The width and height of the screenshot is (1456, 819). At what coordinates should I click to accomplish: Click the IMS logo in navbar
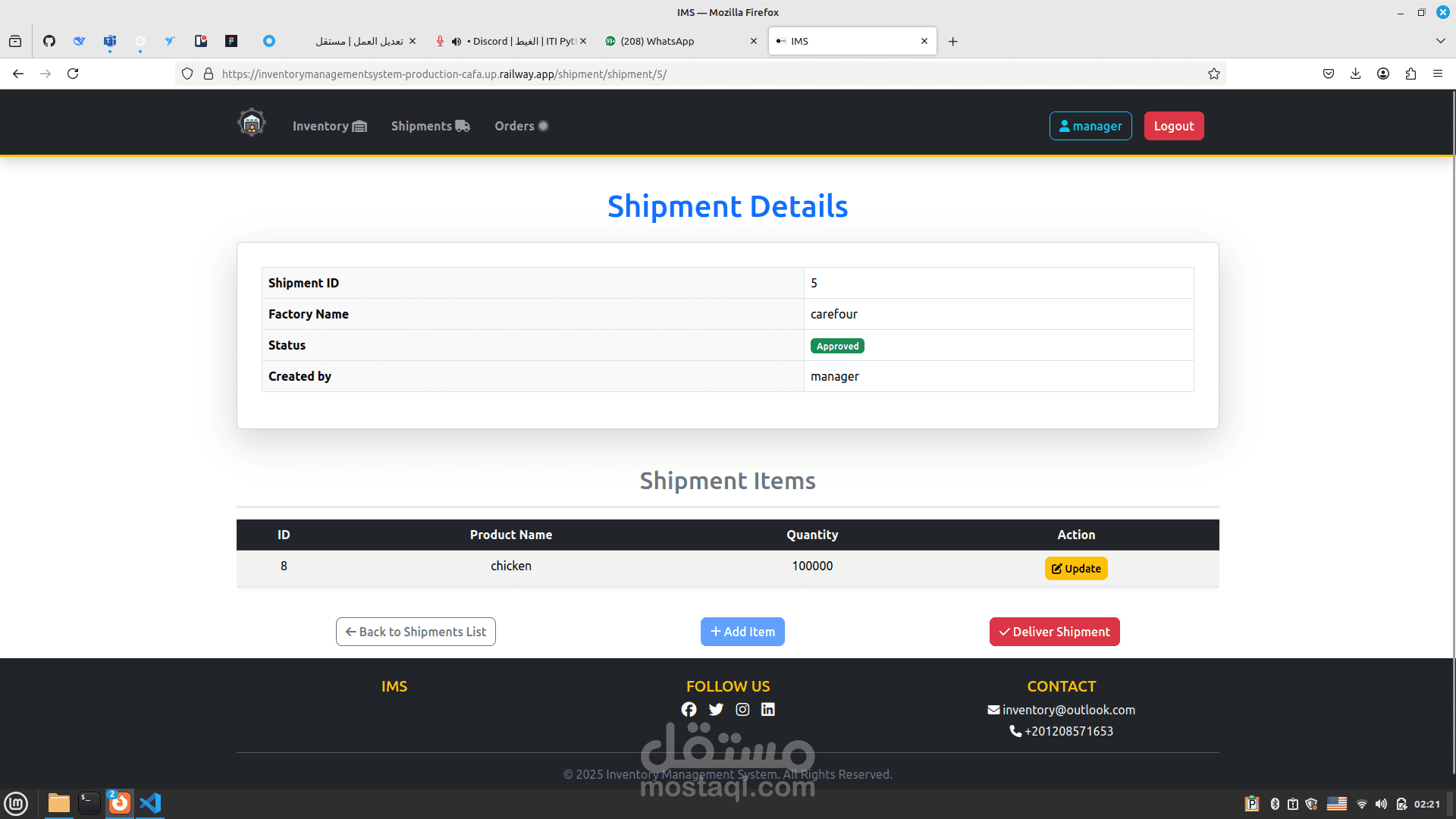point(251,123)
